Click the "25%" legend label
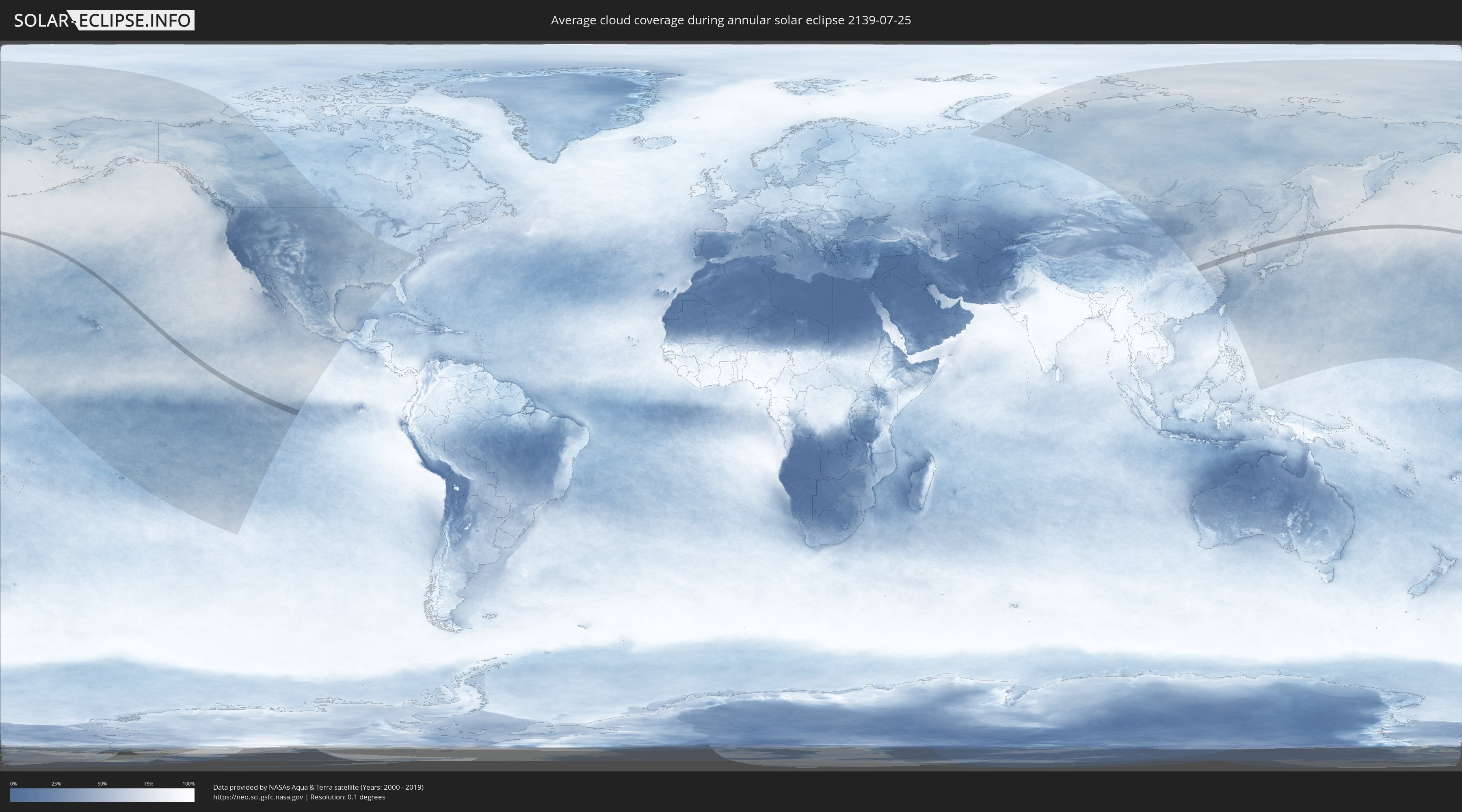The height and width of the screenshot is (812, 1462). click(x=56, y=784)
